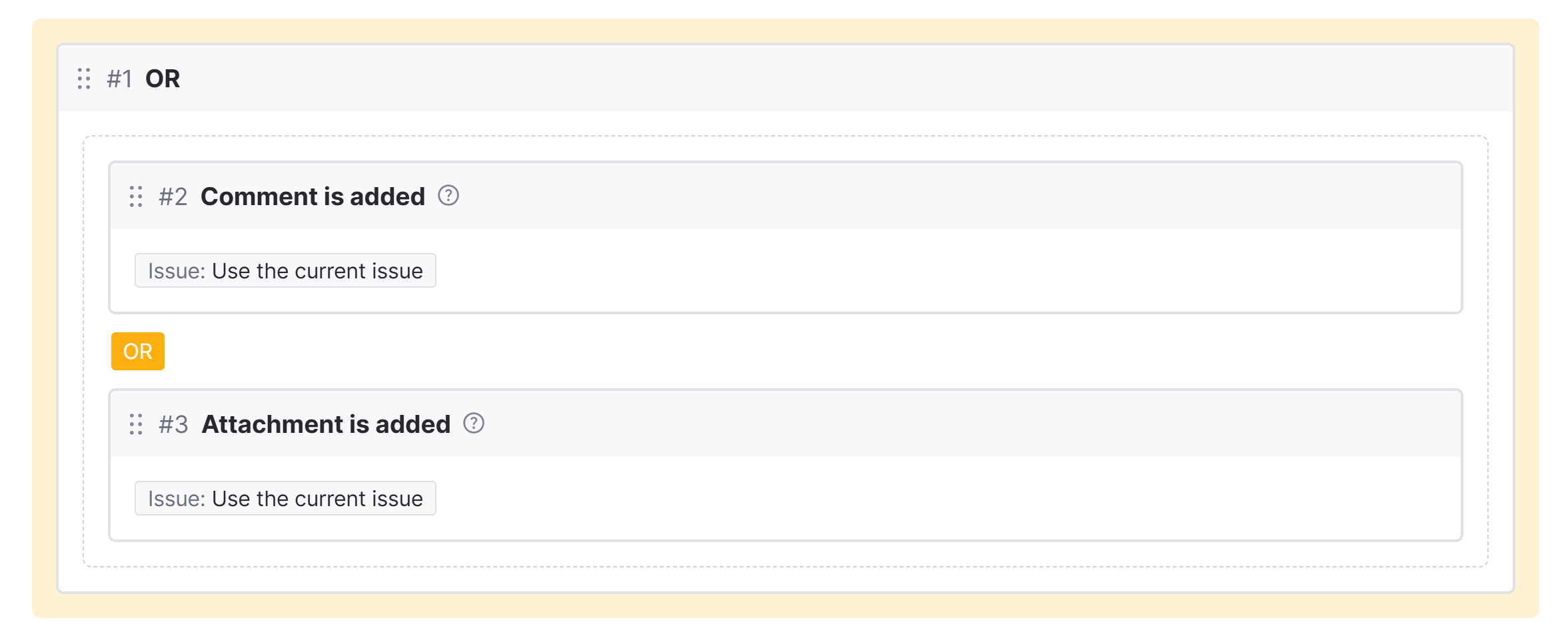Grab the drag handle beside #2 Comment is added

136,197
